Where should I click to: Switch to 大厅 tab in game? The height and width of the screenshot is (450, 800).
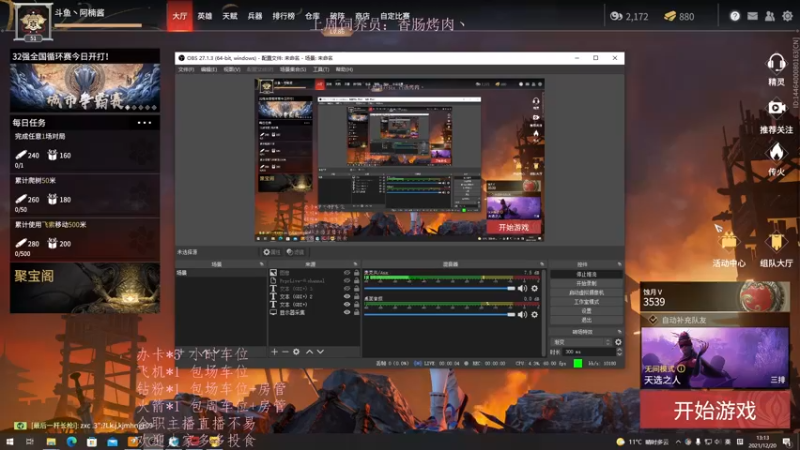click(x=180, y=16)
